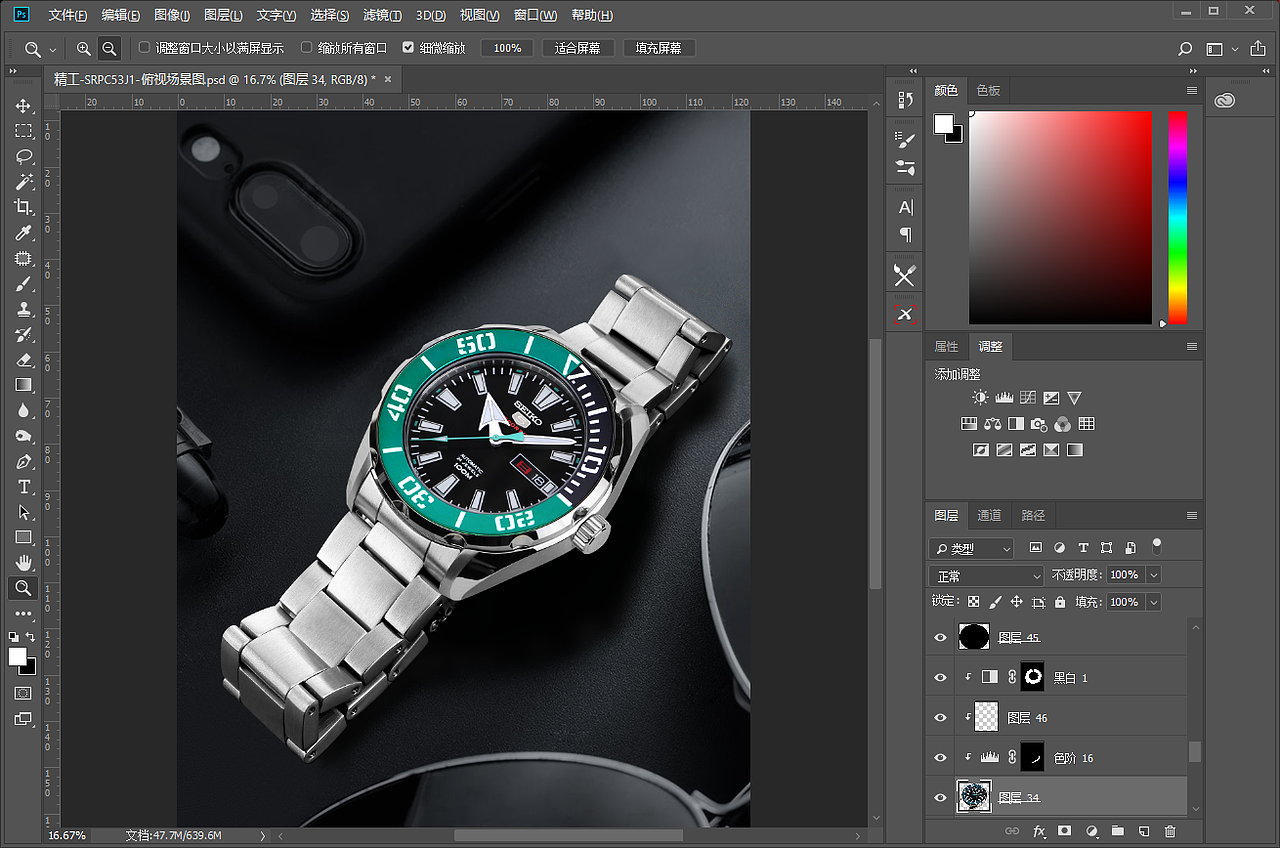Viewport: 1280px width, 848px height.
Task: Hide layer 图层 34
Action: (x=940, y=797)
